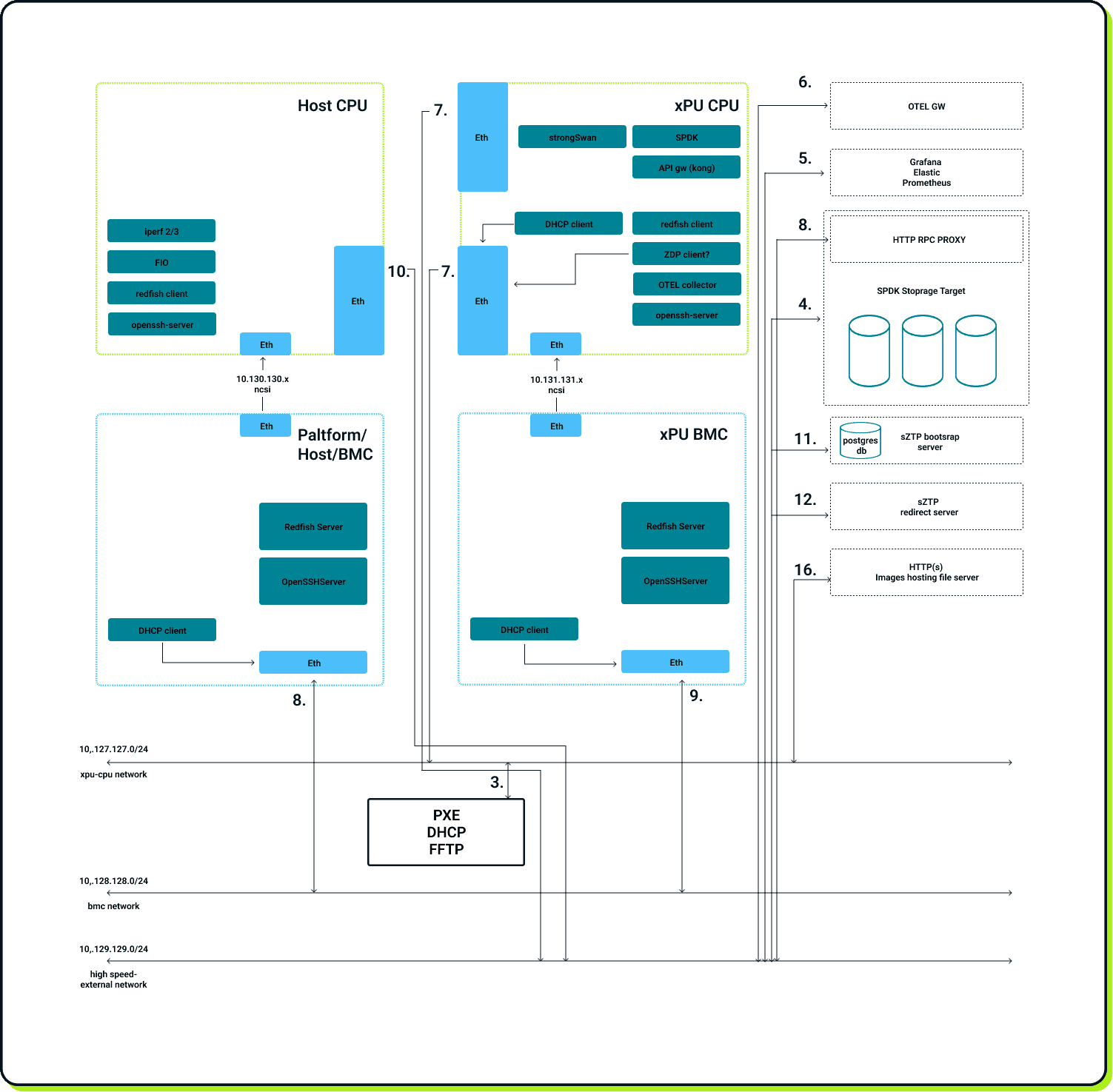The image size is (1113, 1092).
Task: Toggle the redfish client in Host CPU
Action: pyautogui.click(x=161, y=292)
